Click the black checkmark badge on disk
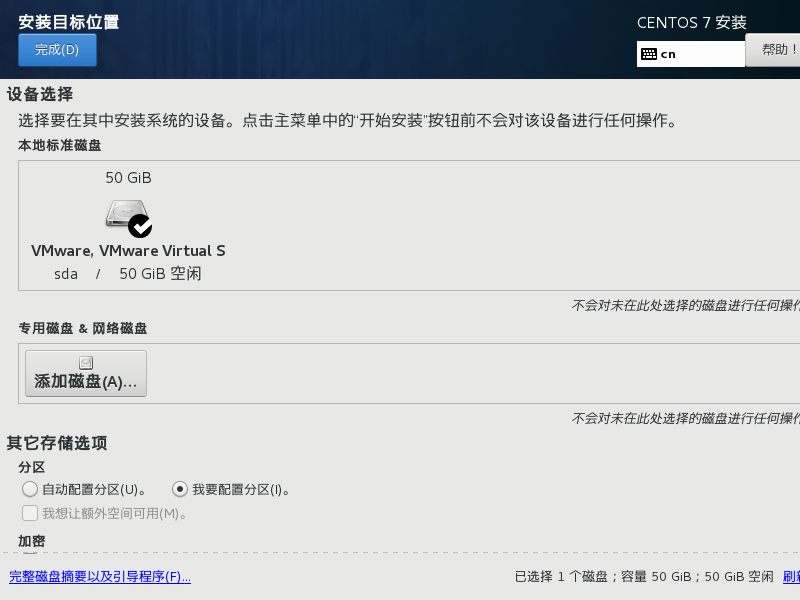800x600 pixels. (x=140, y=226)
